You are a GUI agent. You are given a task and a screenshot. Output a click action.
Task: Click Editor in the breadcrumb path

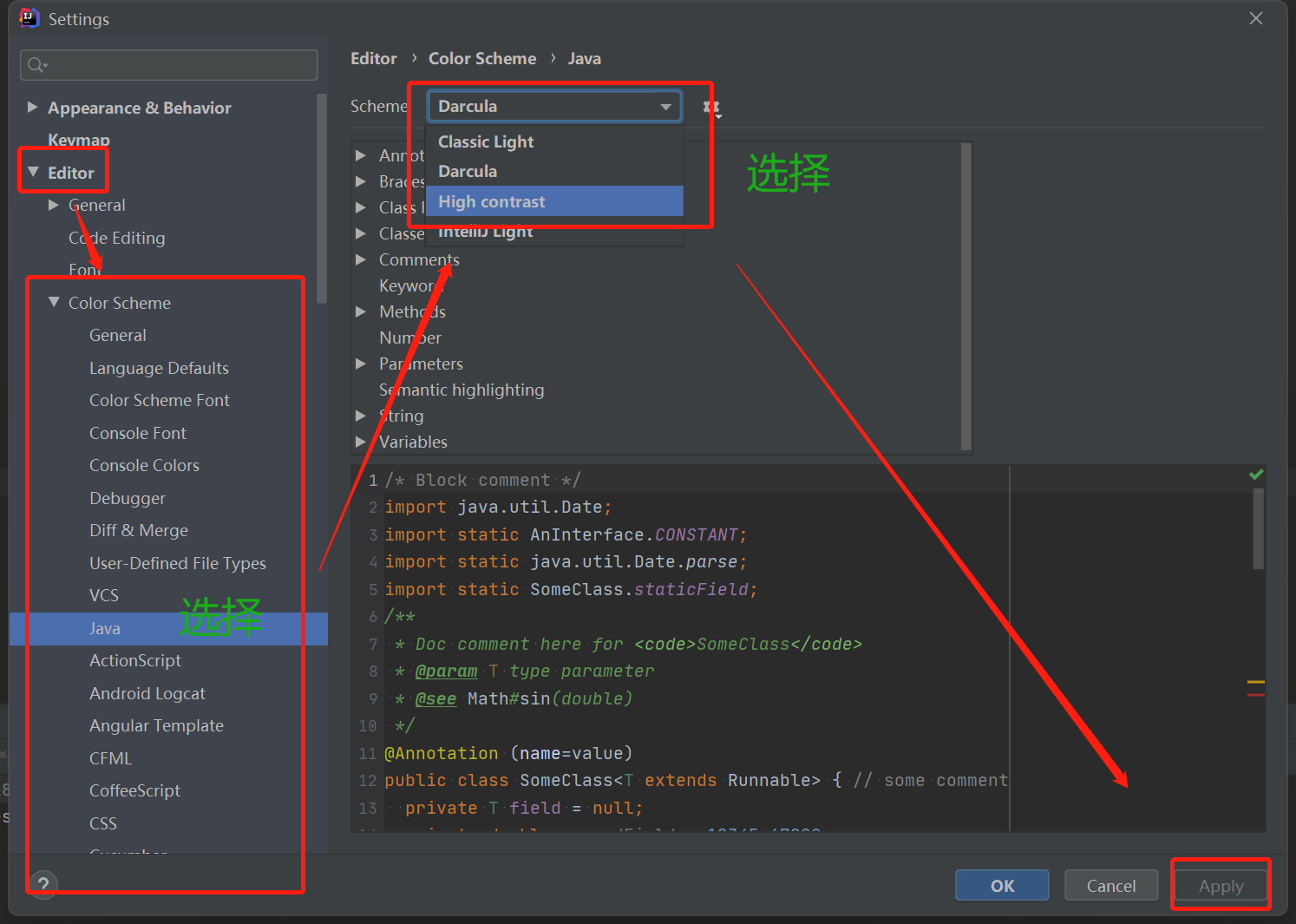(374, 58)
